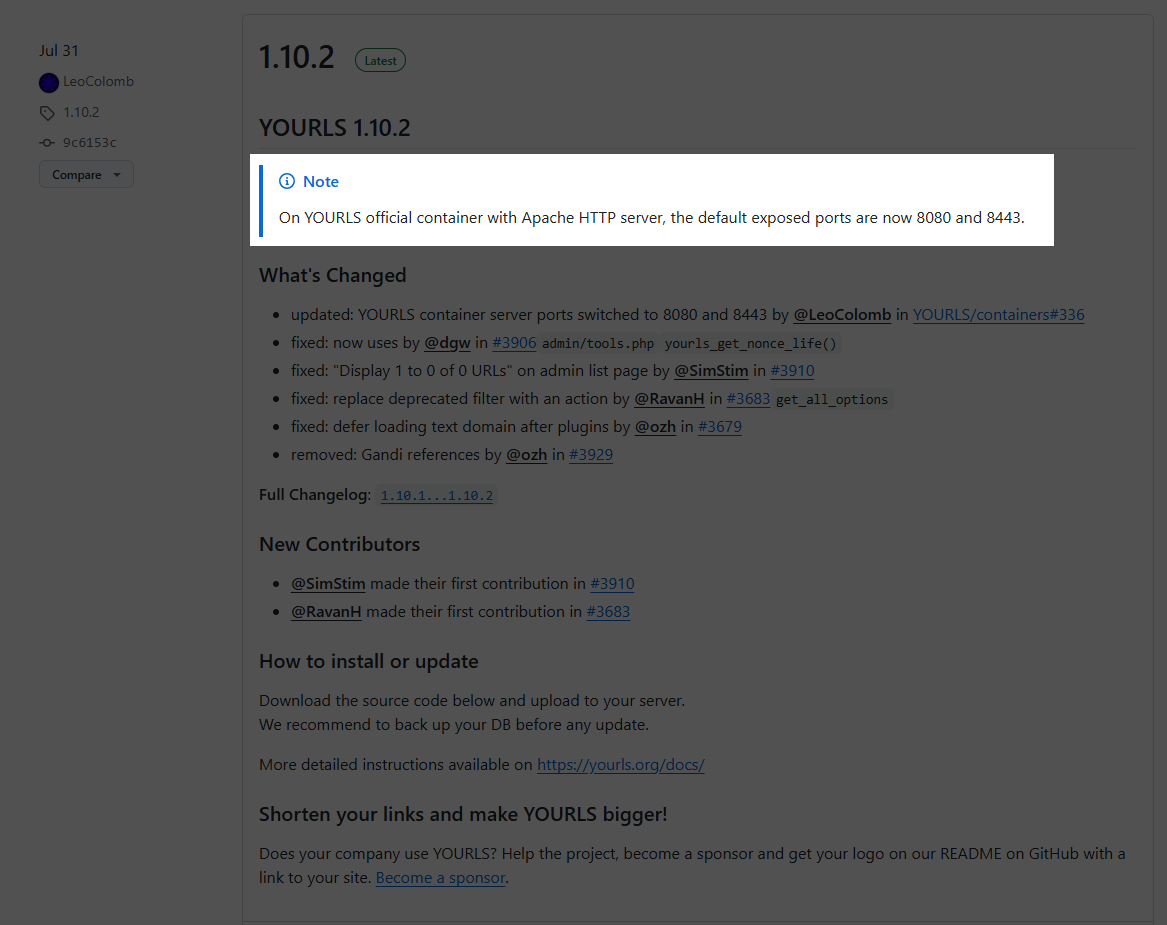Open #3683 link in What's Changed list
The width and height of the screenshot is (1167, 925).
[748, 399]
